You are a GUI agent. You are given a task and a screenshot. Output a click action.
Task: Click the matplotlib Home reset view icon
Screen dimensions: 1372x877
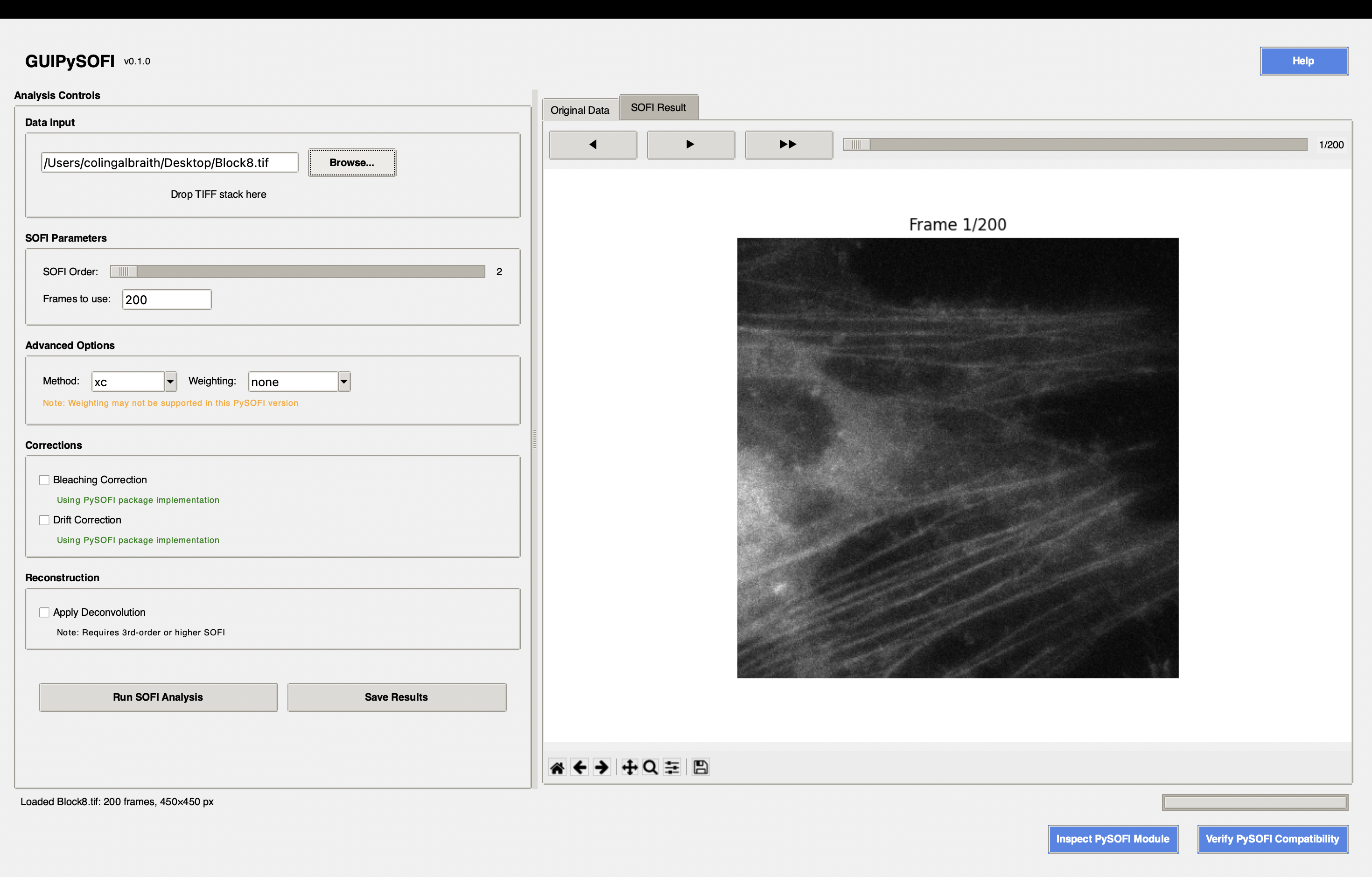click(x=557, y=768)
